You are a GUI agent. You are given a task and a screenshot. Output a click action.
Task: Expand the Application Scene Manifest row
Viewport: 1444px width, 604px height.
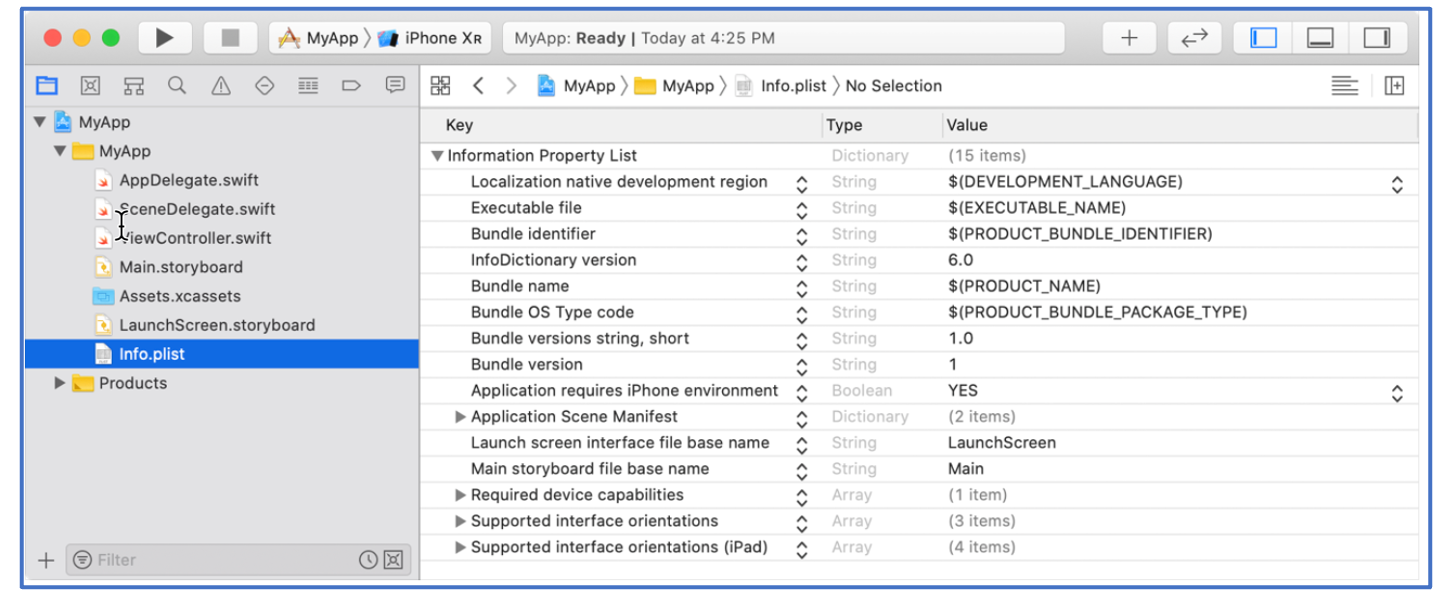(x=461, y=417)
